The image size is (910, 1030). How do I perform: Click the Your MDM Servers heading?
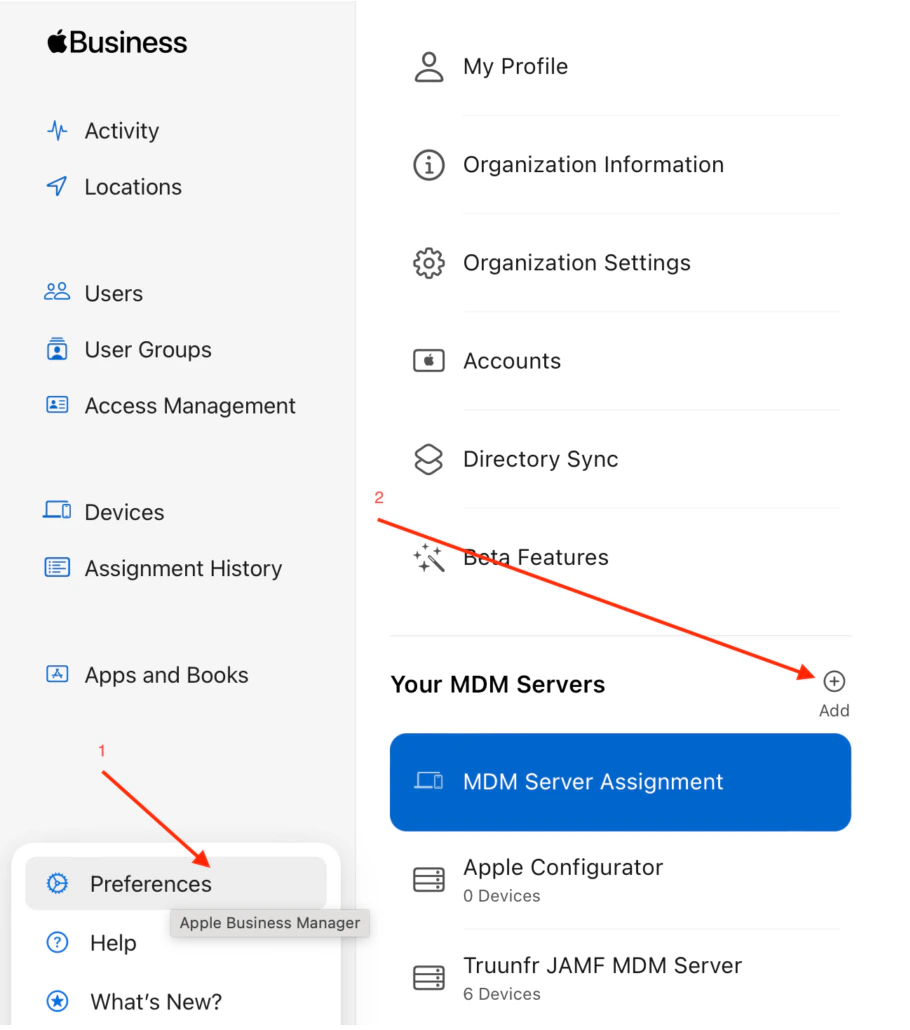[x=497, y=684]
